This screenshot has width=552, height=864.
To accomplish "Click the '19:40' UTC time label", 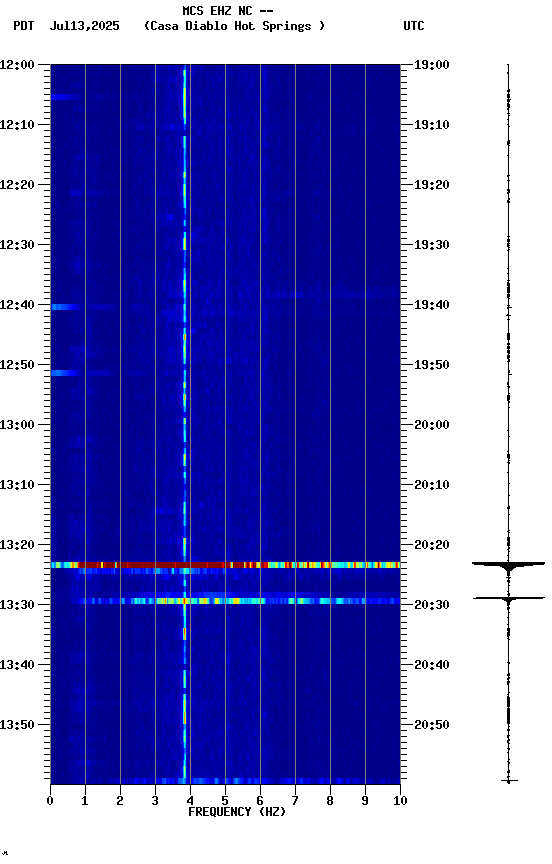I will (x=432, y=305).
